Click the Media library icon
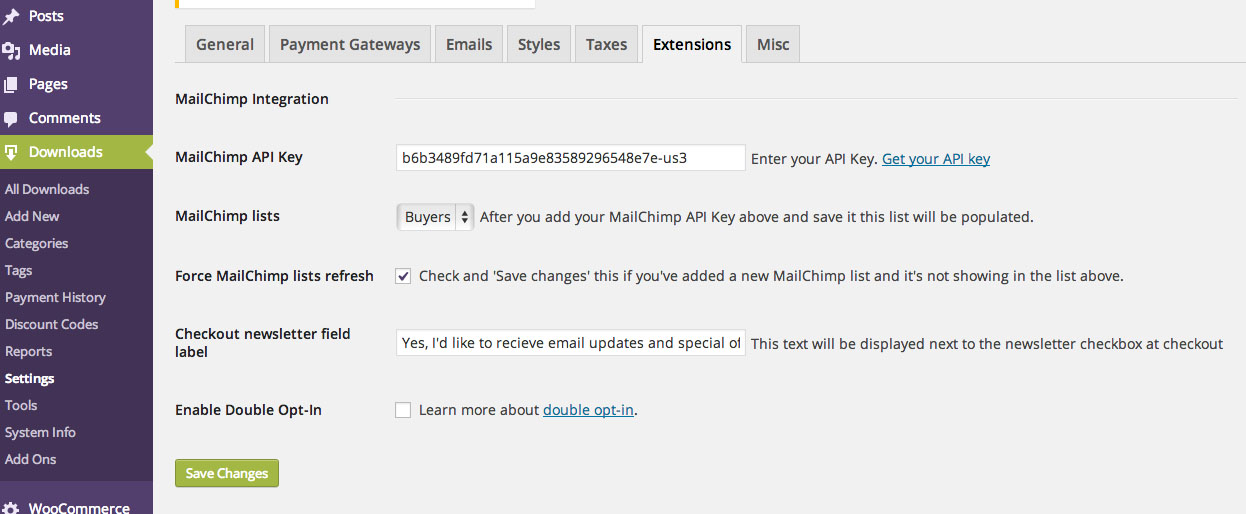 (11, 50)
